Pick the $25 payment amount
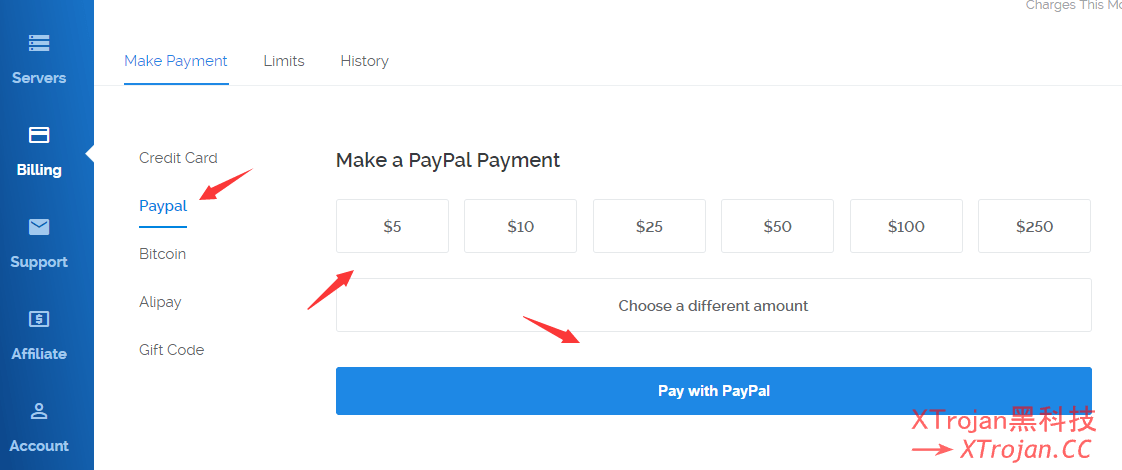This screenshot has height=470, width=1122. pyautogui.click(x=649, y=226)
